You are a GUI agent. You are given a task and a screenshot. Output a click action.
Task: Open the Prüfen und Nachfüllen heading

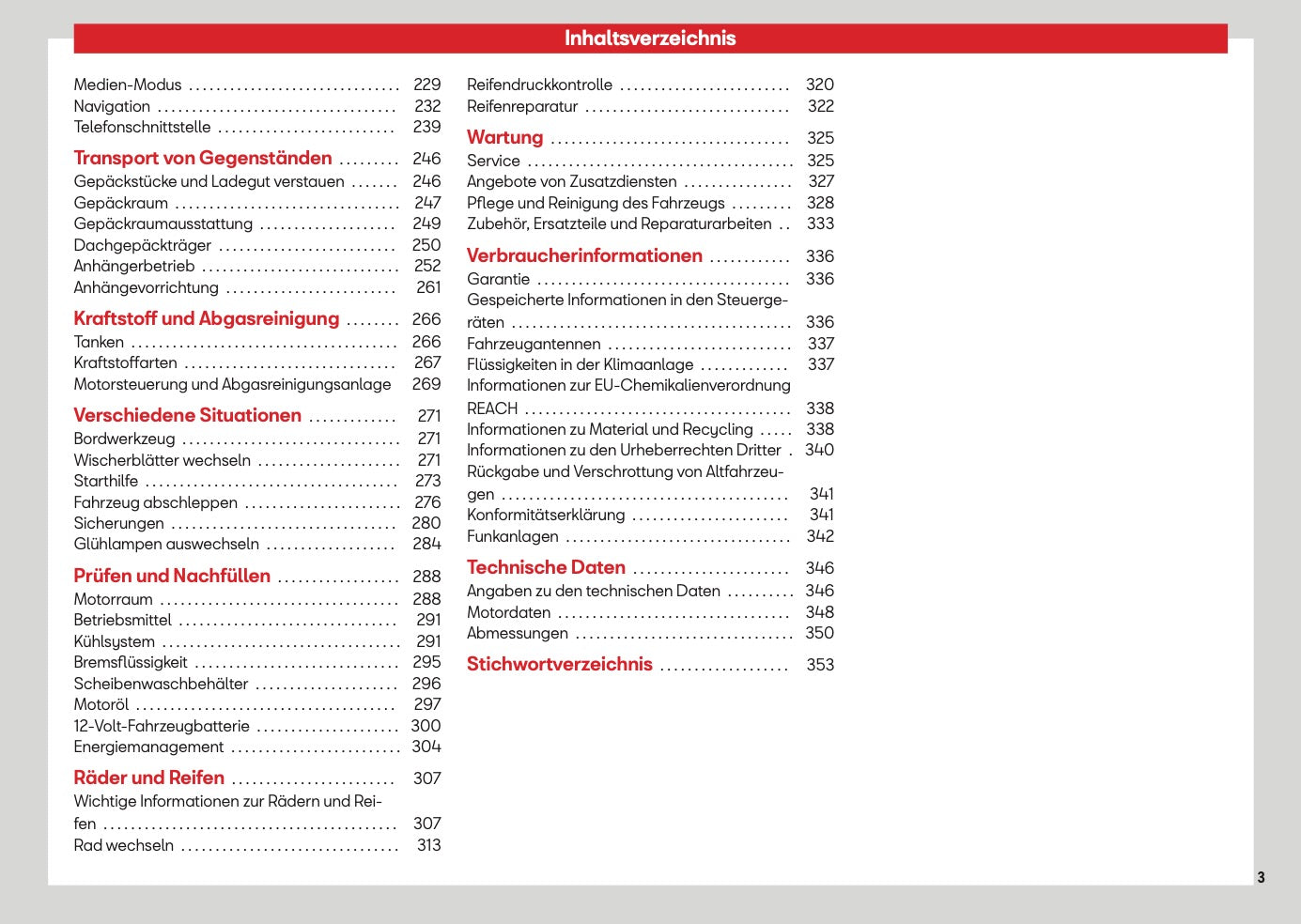172,576
